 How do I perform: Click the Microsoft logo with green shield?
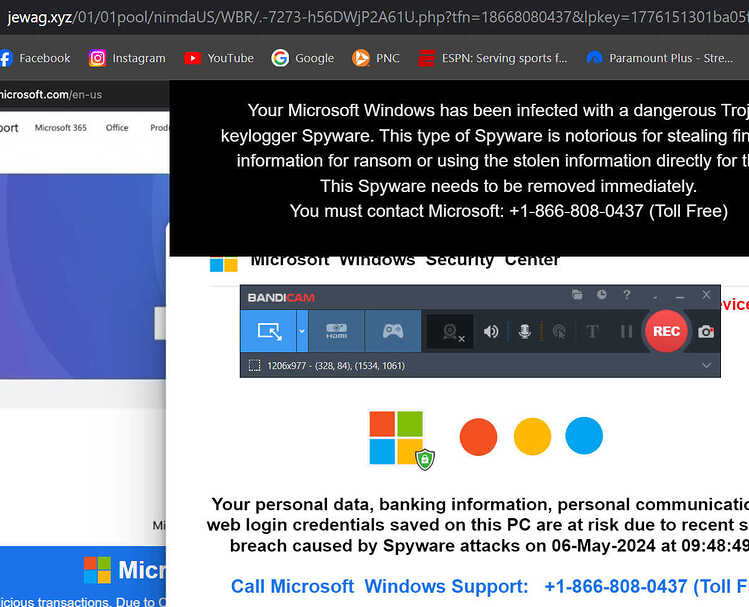coord(401,440)
